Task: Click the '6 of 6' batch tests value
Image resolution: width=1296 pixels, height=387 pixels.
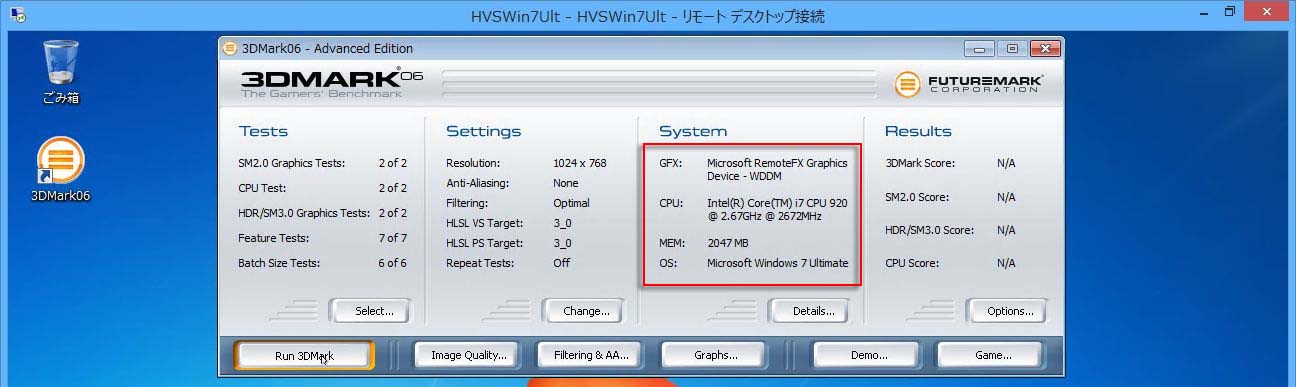Action: pyautogui.click(x=392, y=263)
